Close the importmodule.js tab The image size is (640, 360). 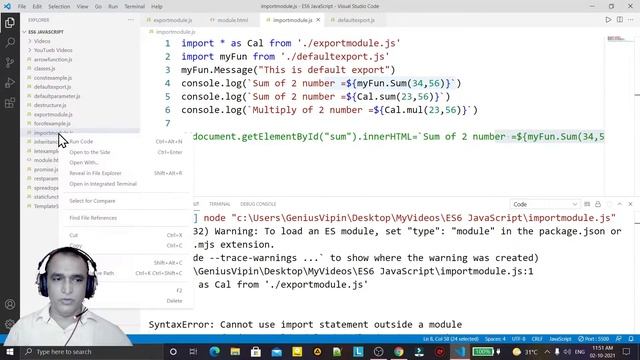pos(318,20)
